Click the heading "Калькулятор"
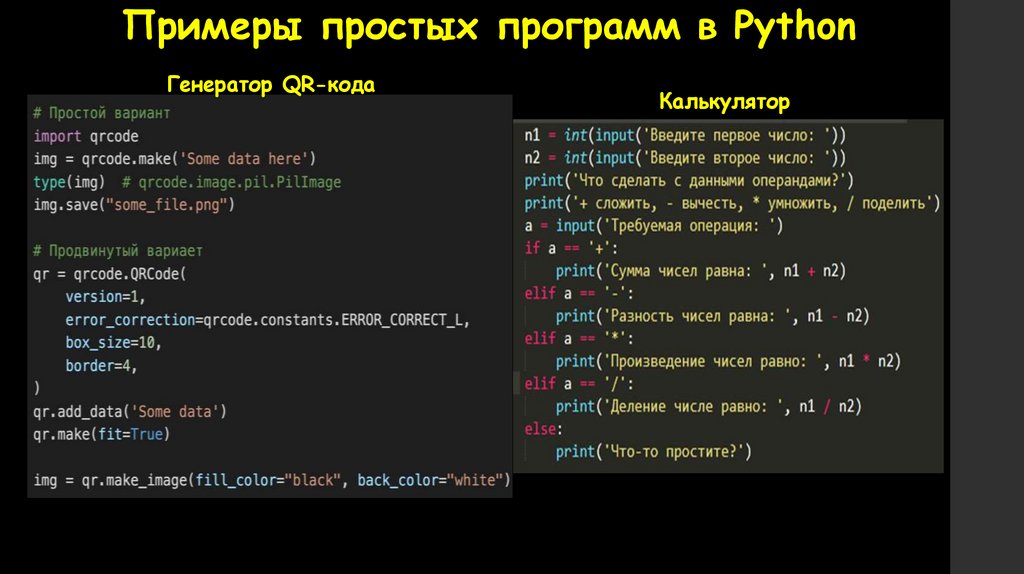 click(724, 102)
